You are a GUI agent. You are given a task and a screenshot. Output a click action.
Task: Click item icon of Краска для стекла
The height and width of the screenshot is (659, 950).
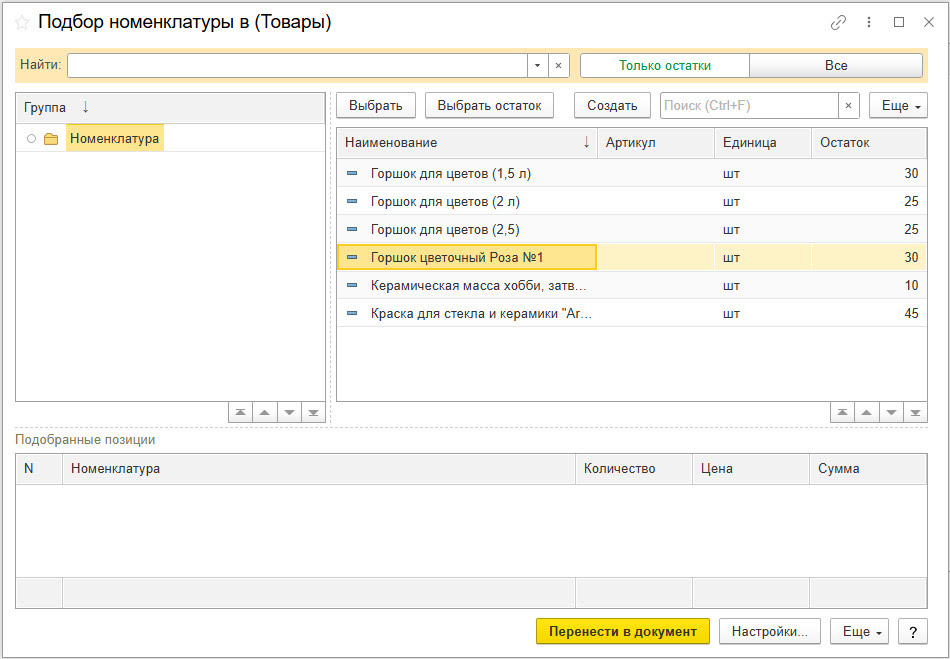pyautogui.click(x=352, y=313)
